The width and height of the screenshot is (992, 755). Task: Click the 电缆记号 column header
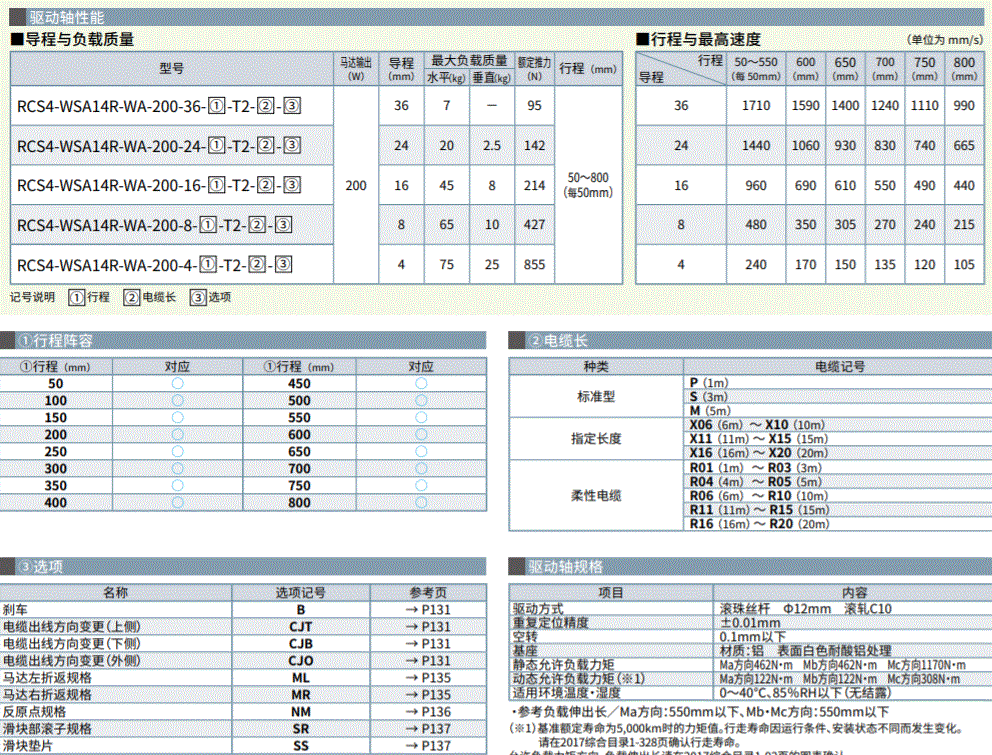[x=840, y=366]
